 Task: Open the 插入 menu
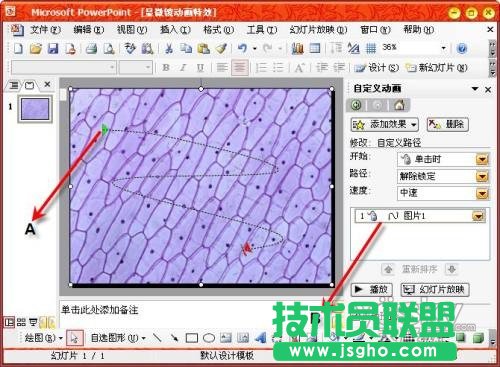tap(175, 30)
